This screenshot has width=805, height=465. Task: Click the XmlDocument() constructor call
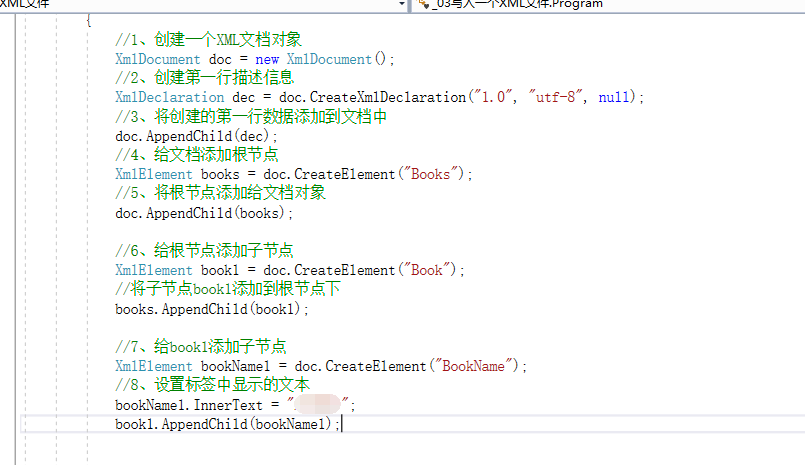click(x=336, y=60)
